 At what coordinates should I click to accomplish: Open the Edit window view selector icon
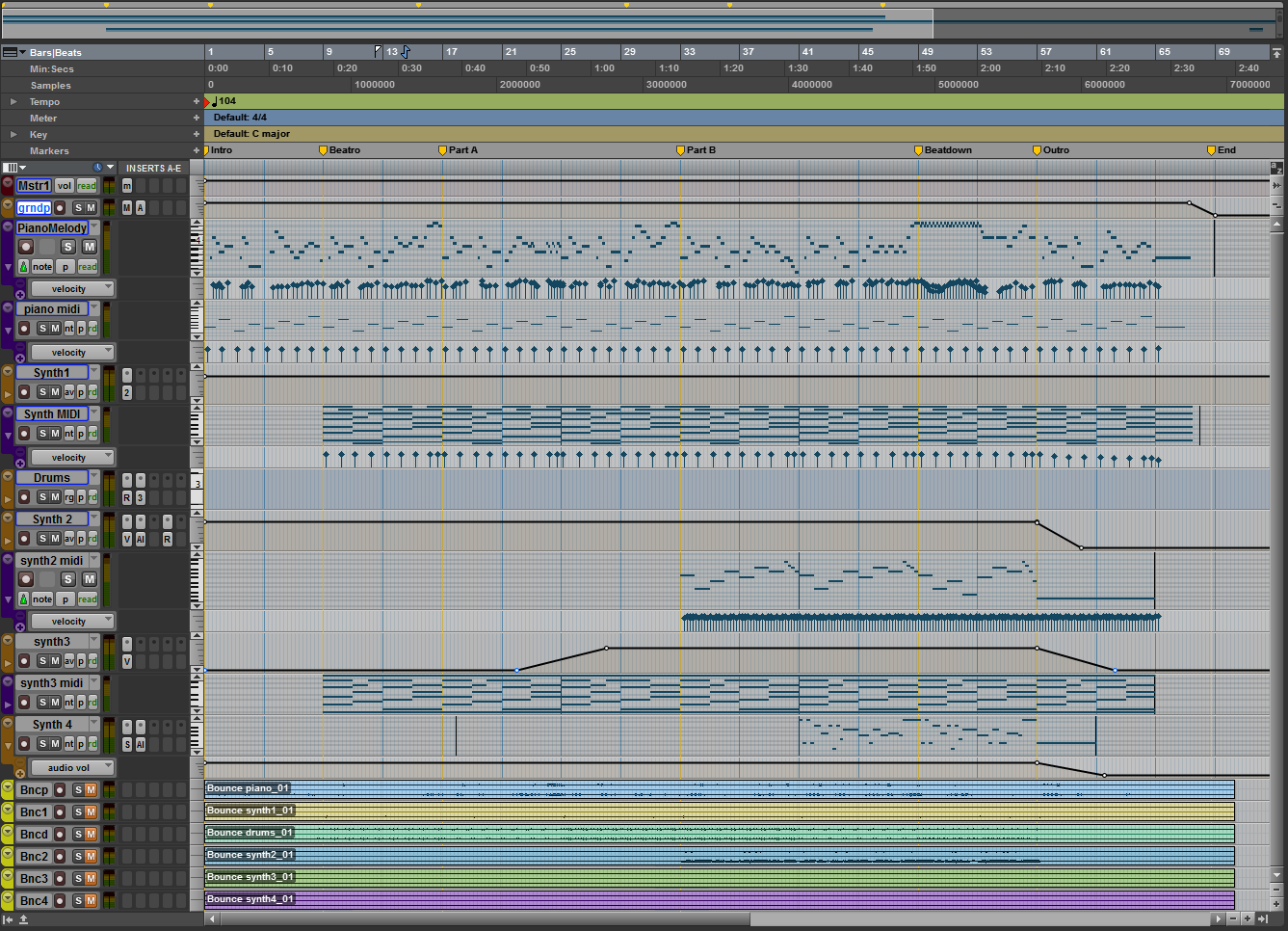pos(11,168)
